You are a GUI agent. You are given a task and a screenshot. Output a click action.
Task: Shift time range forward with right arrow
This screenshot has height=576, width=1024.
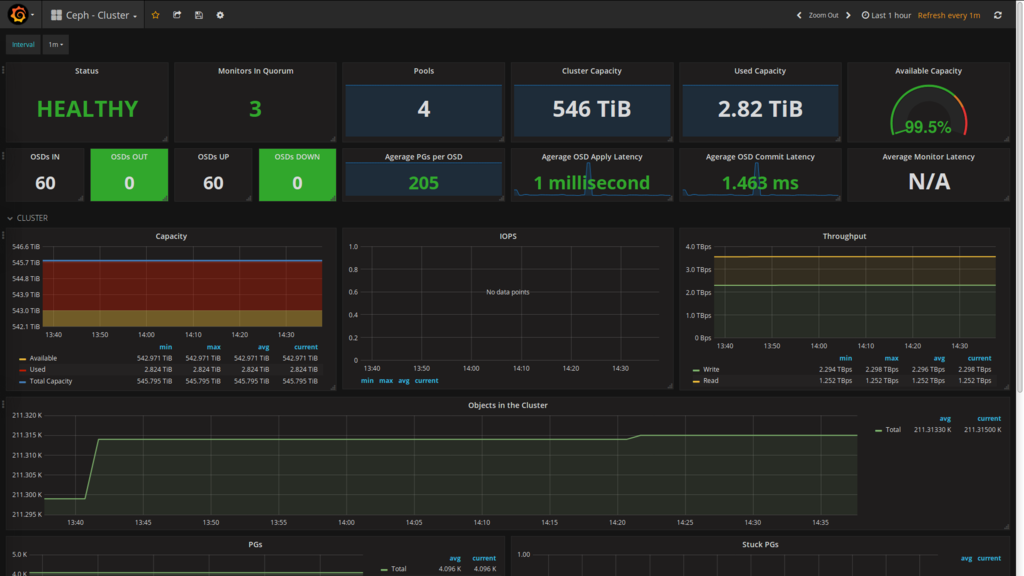(849, 15)
